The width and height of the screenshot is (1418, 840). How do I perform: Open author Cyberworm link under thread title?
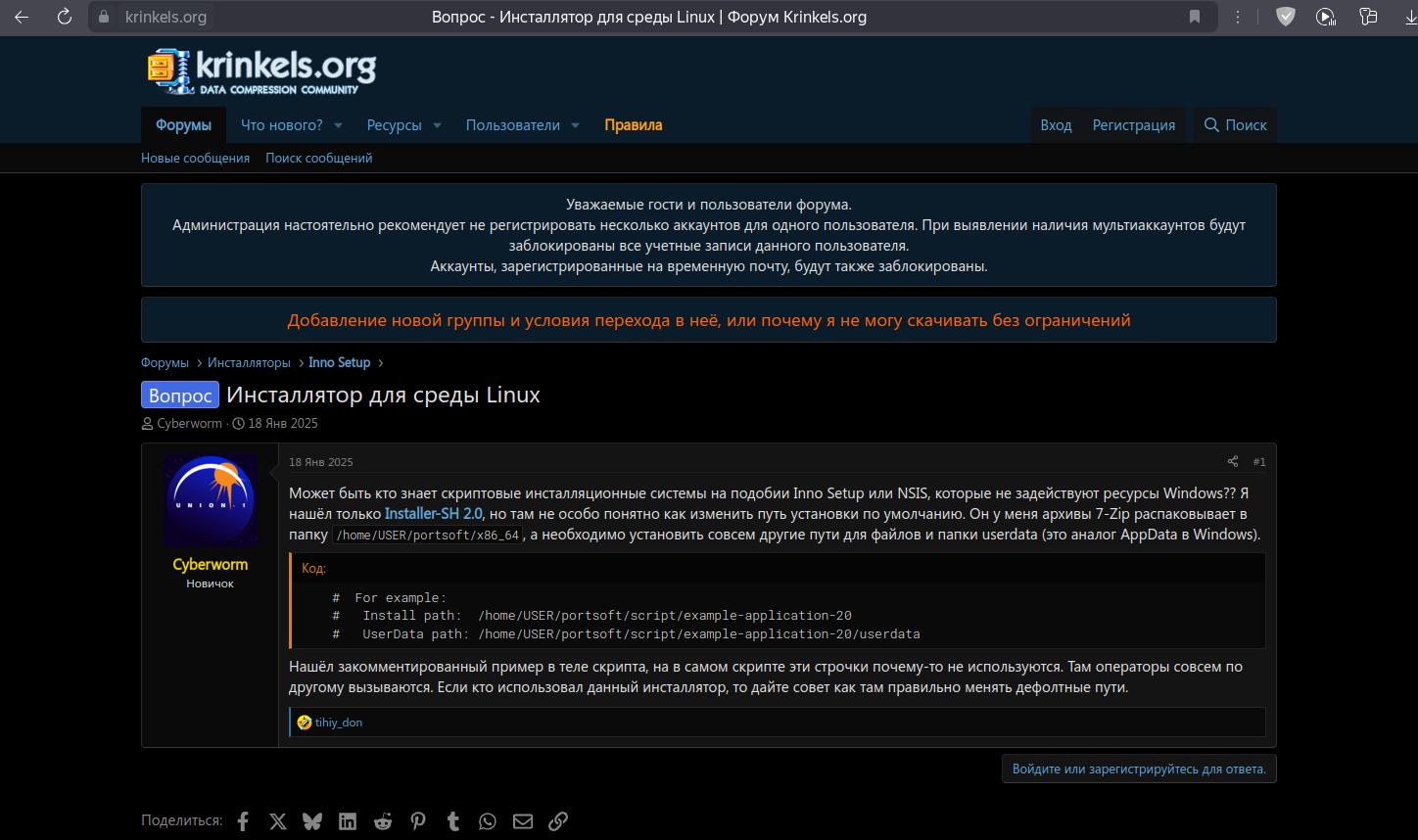point(190,424)
